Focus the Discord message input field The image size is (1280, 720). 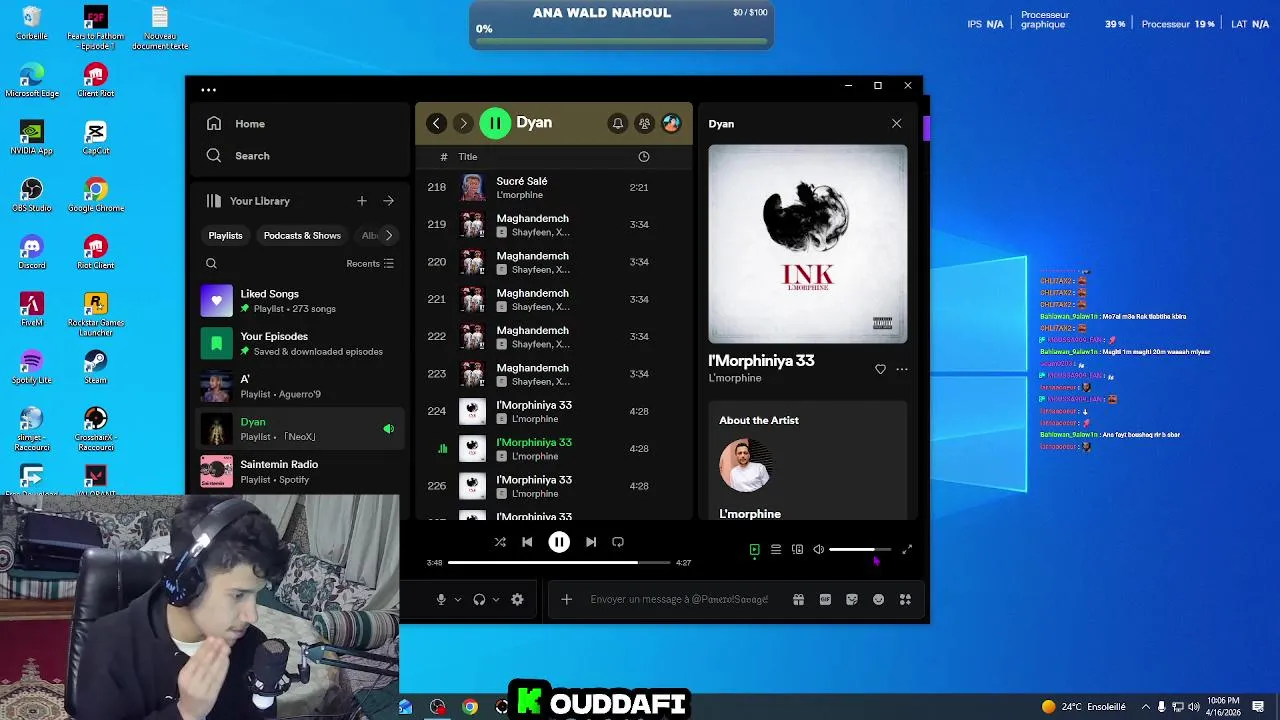coord(679,600)
